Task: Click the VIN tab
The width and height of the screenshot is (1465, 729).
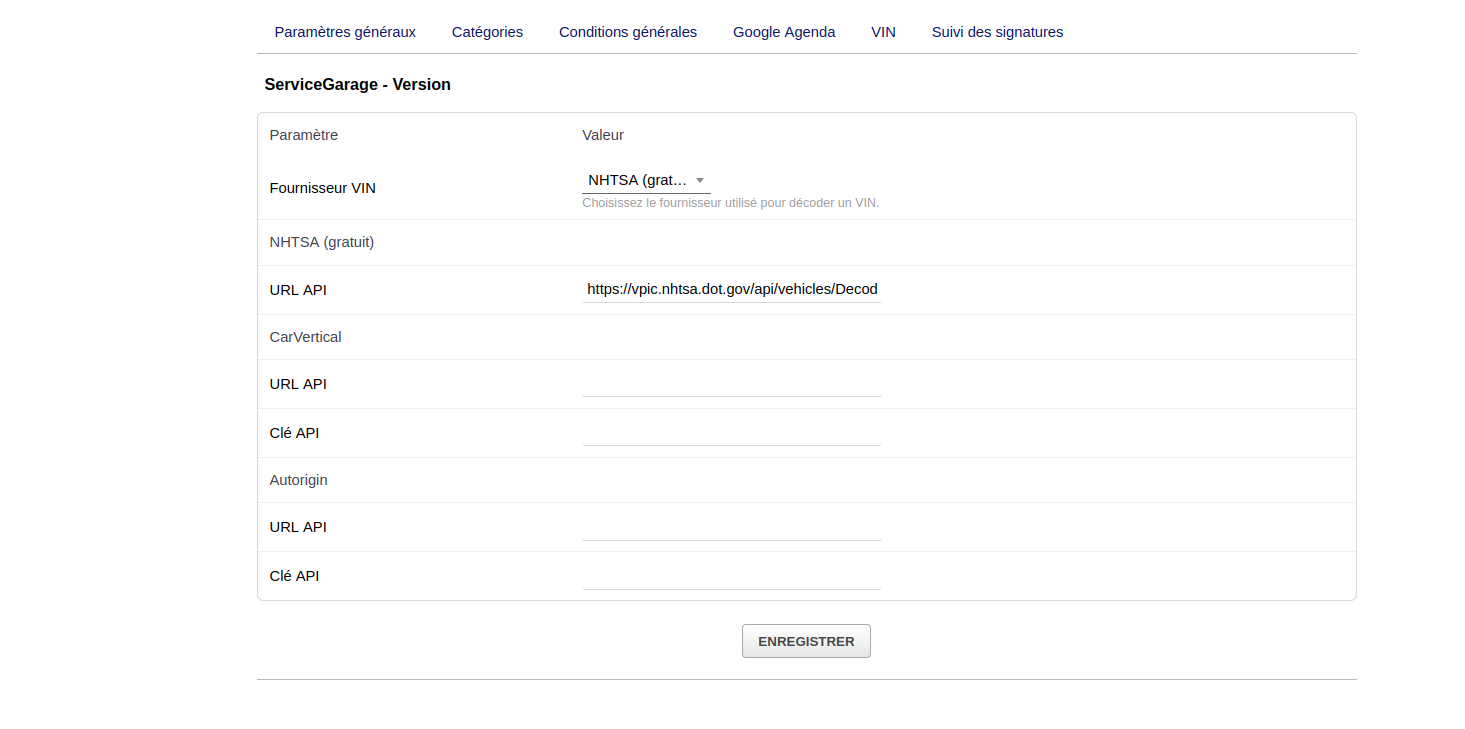Action: tap(883, 32)
